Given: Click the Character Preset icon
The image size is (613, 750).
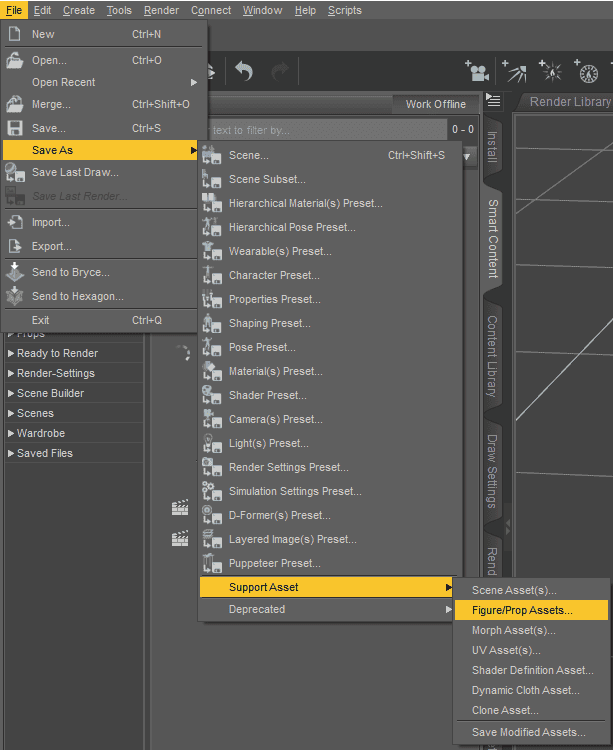Looking at the screenshot, I should point(211,275).
